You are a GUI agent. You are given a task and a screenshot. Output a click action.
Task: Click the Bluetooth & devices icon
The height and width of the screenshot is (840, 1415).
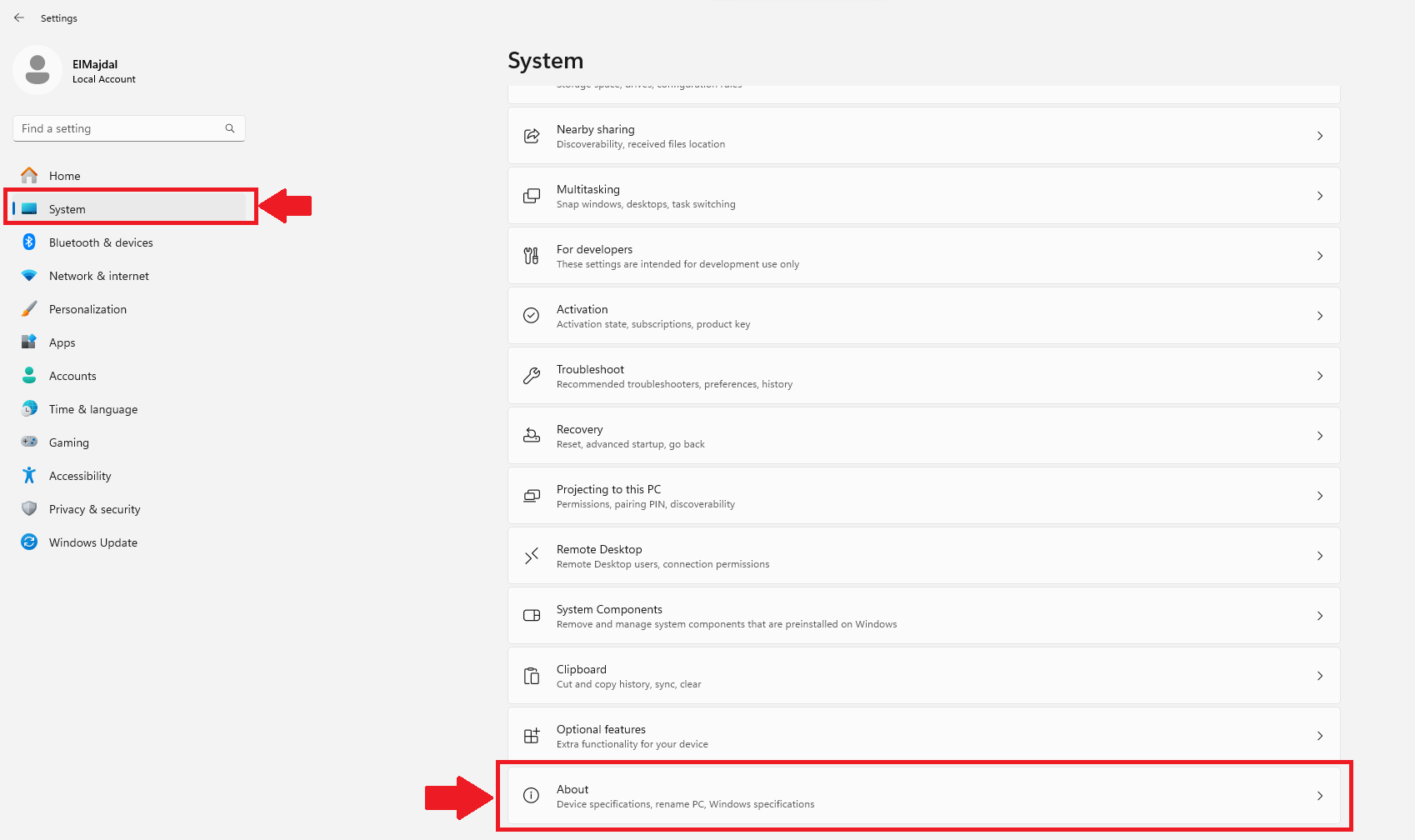(x=28, y=242)
